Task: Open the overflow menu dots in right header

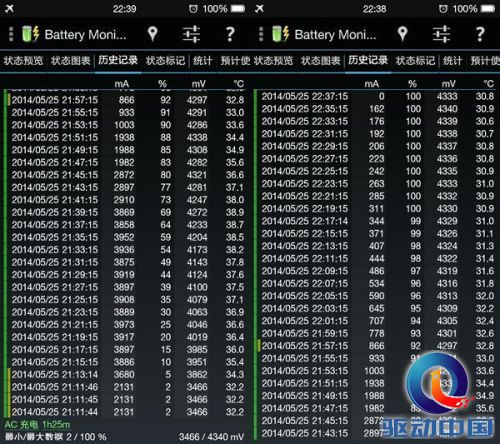Action: pyautogui.click(x=261, y=34)
